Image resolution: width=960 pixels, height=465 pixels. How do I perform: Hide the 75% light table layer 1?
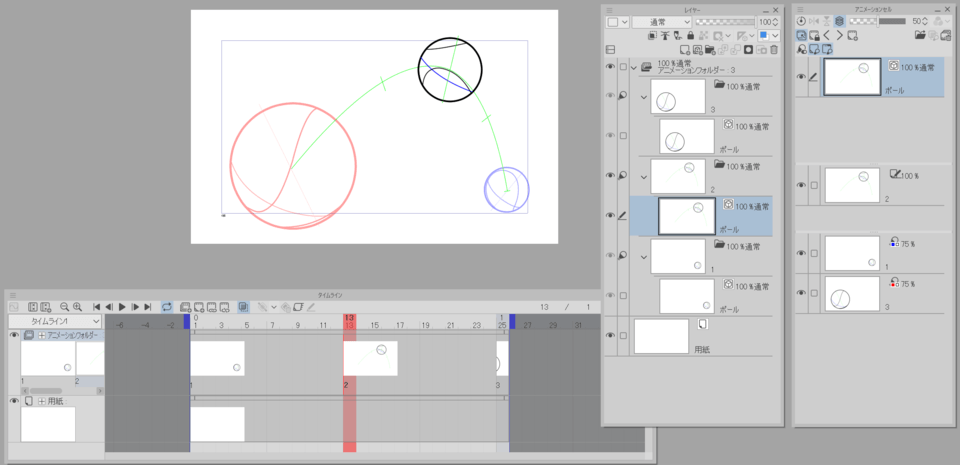point(801,253)
